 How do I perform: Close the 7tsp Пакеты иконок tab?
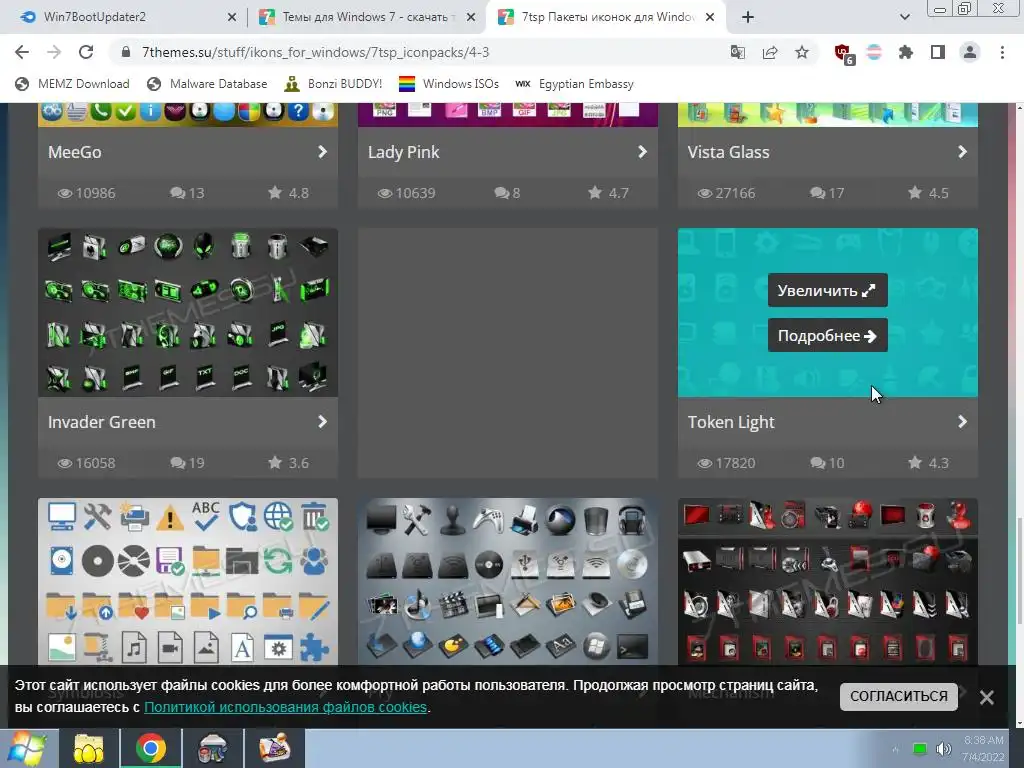[711, 17]
